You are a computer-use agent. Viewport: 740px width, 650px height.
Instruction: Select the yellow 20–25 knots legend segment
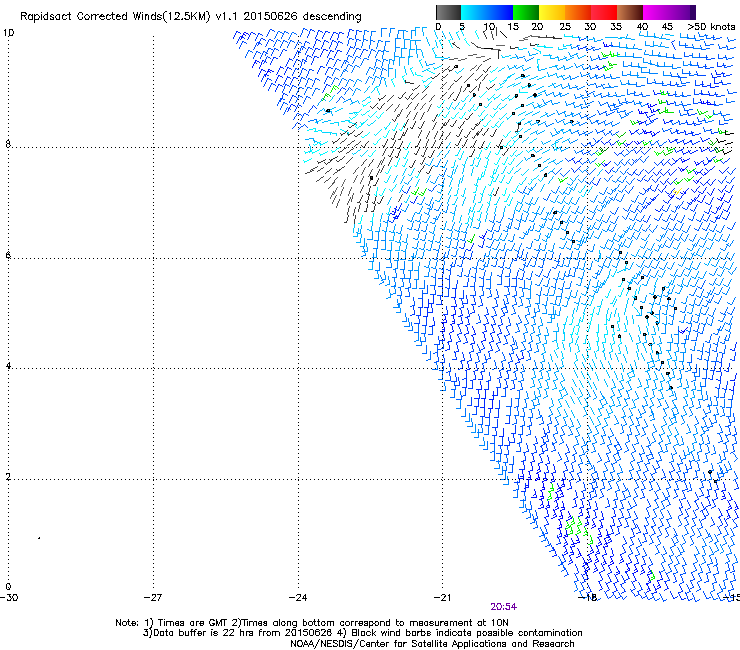[552, 12]
